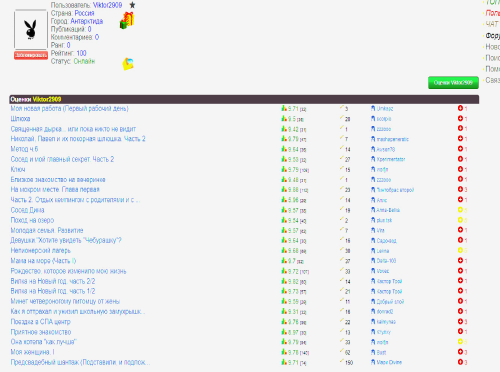Click the star icon beside Viktor2909

click(132, 5)
